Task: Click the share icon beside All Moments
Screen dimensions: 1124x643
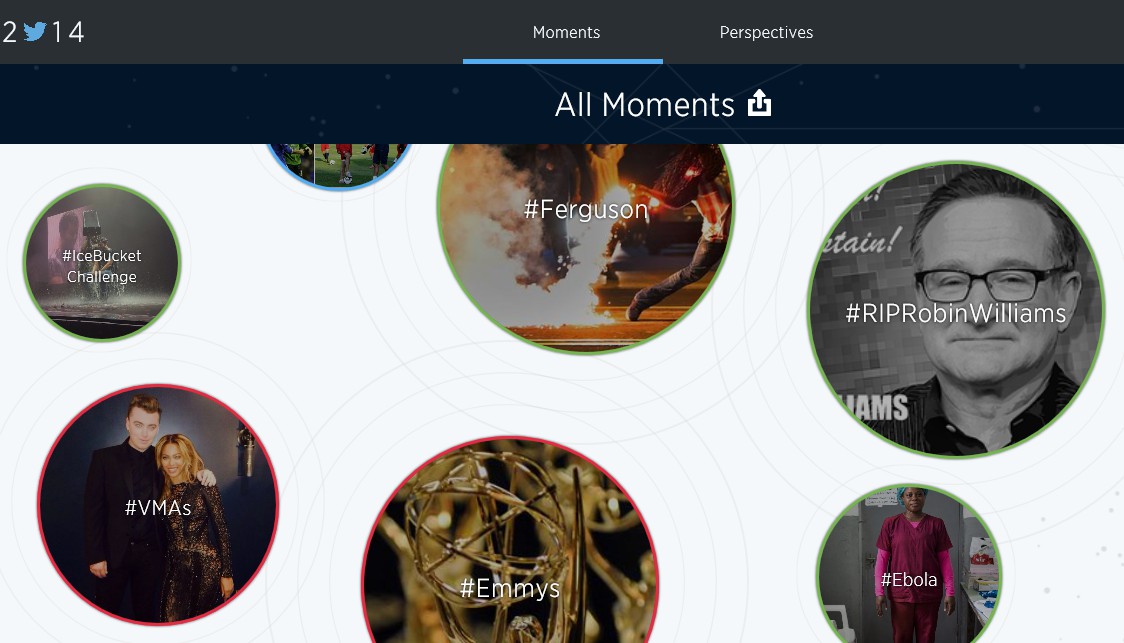Action: pyautogui.click(x=759, y=103)
